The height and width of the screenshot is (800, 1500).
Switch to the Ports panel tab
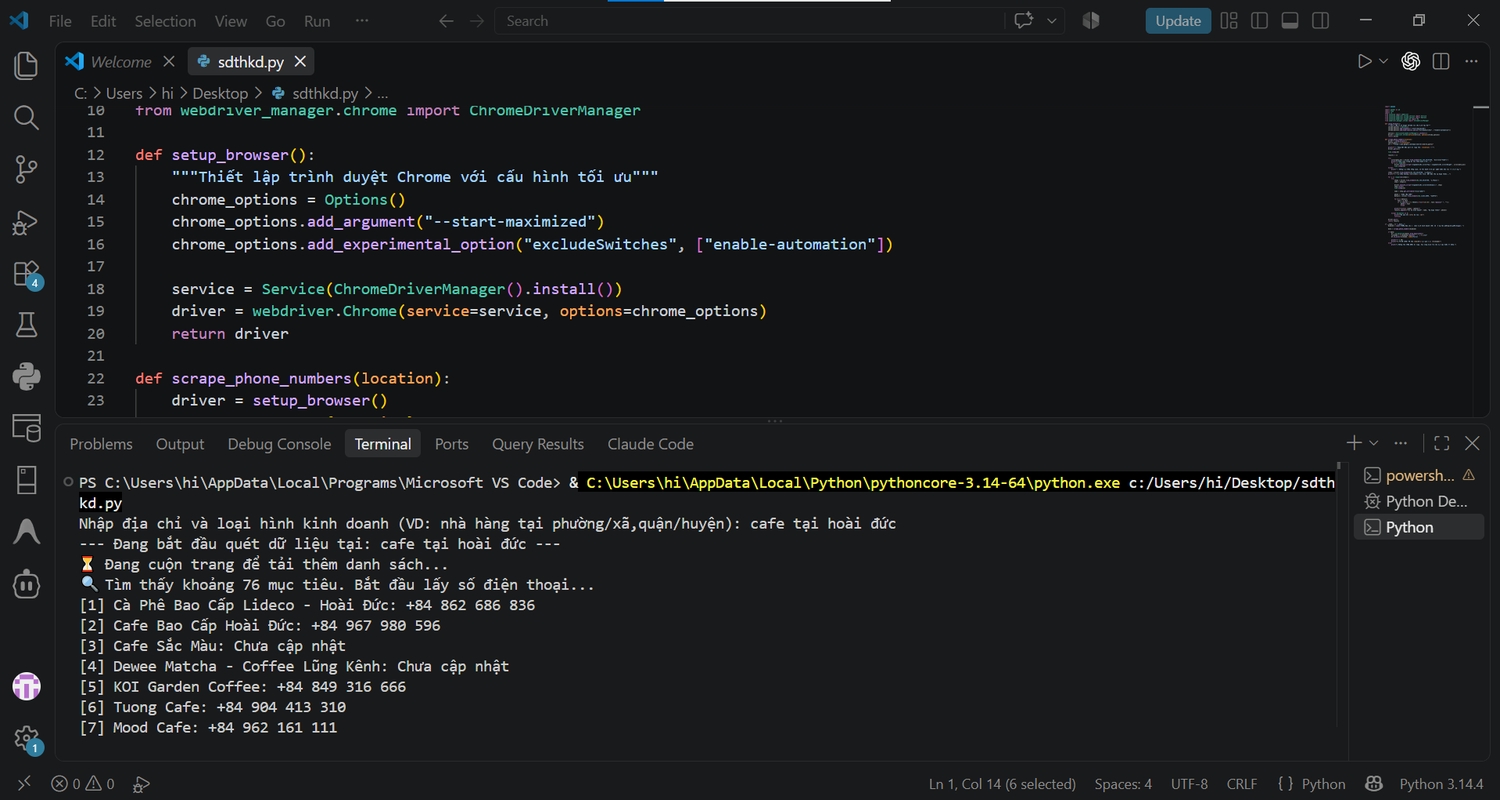pos(451,444)
